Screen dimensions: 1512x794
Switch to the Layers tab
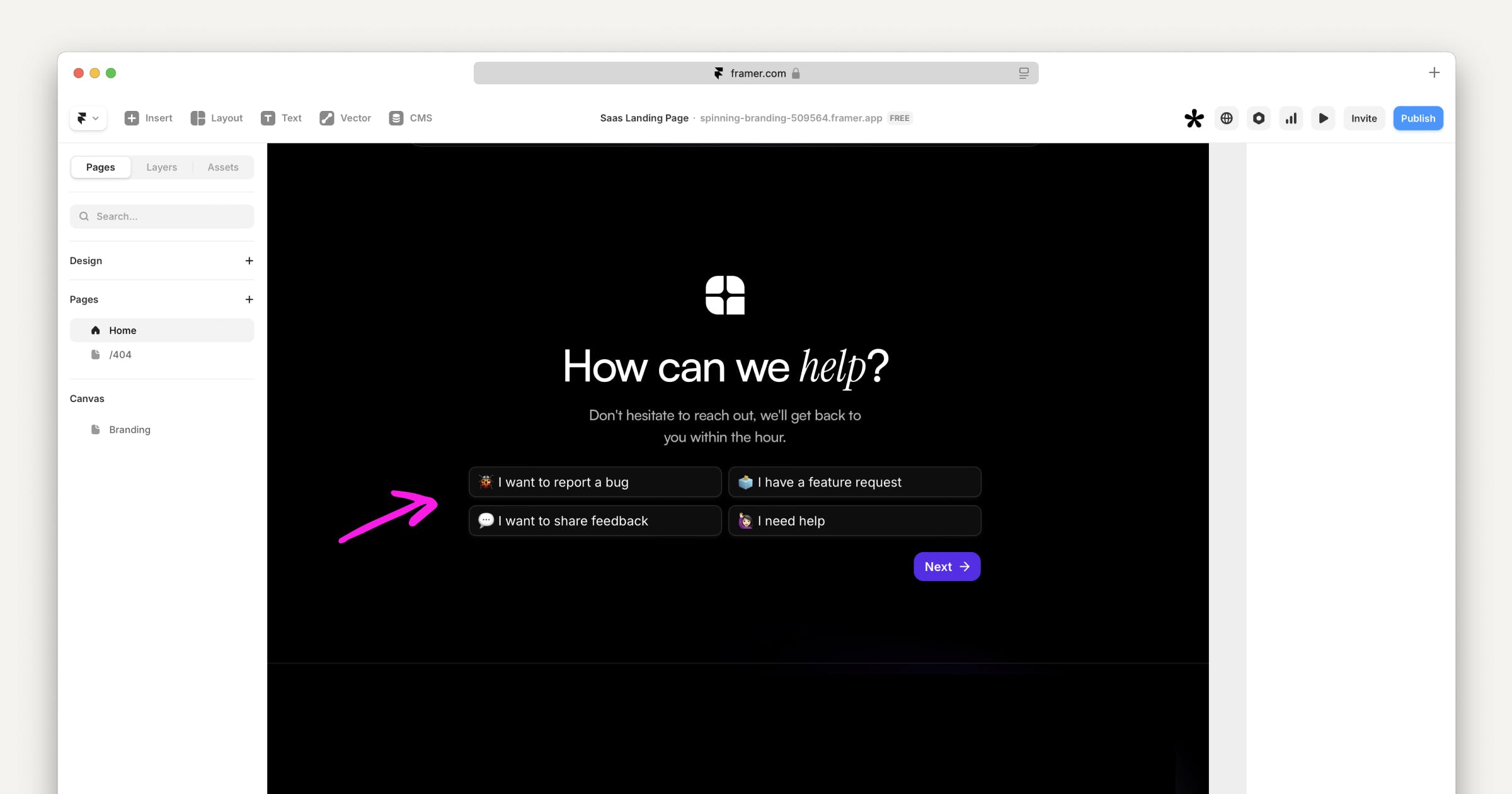pos(161,167)
